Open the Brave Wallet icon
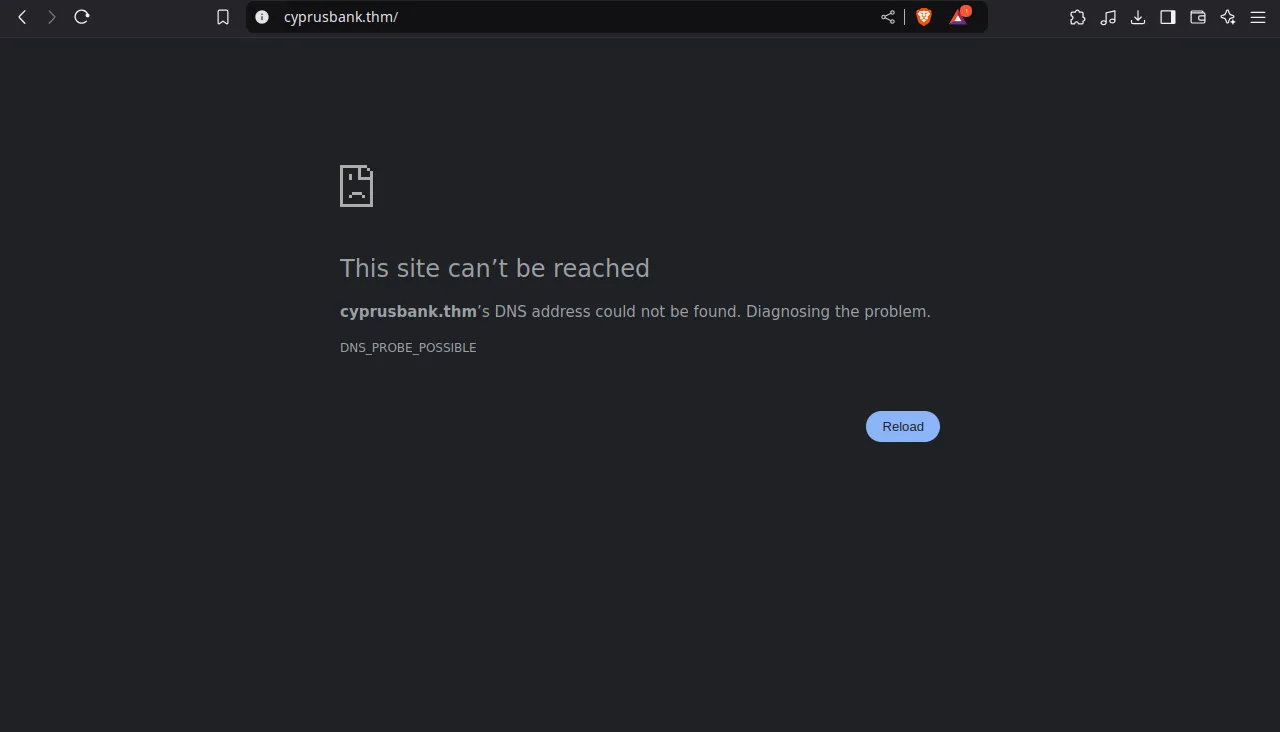The width and height of the screenshot is (1280, 732). [x=1198, y=17]
